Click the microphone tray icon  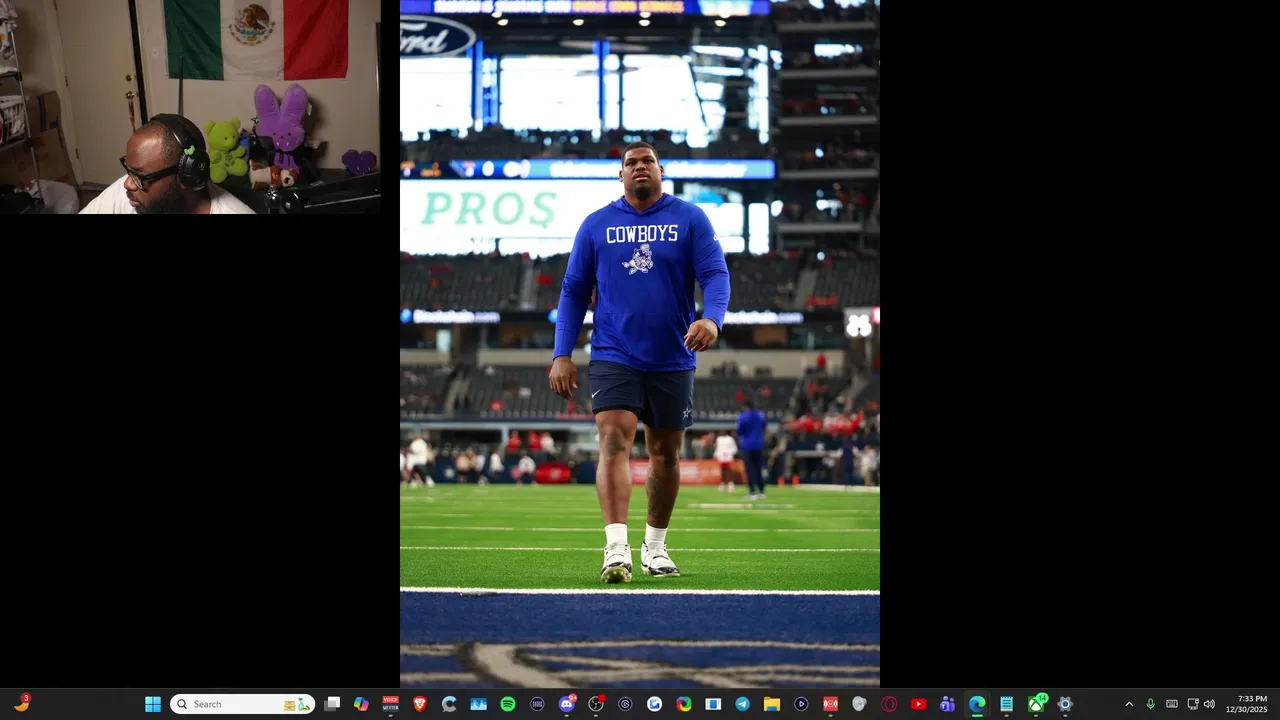coord(1150,704)
